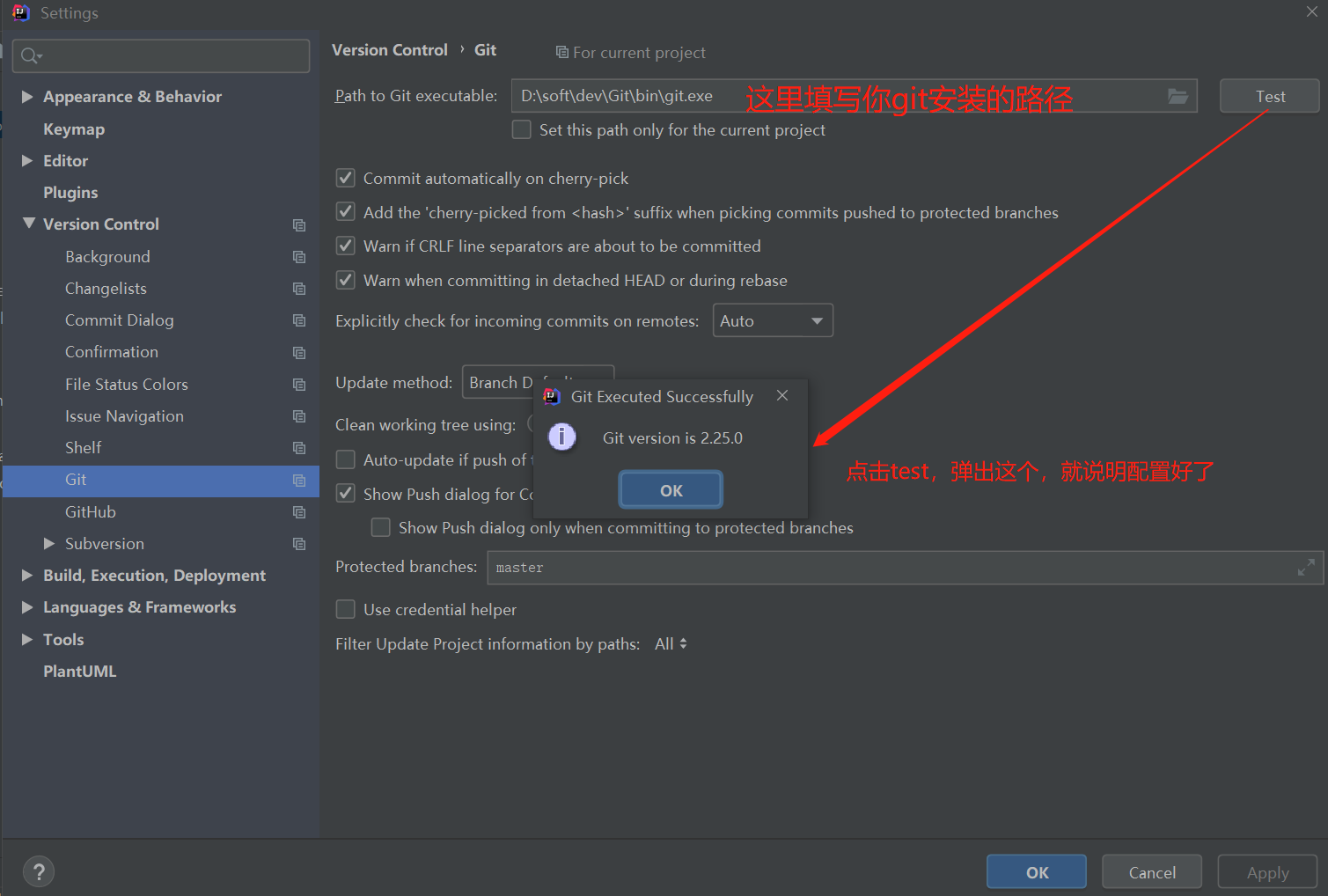Enable 'Set this path only for the current project'
The height and width of the screenshot is (896, 1328).
point(521,129)
